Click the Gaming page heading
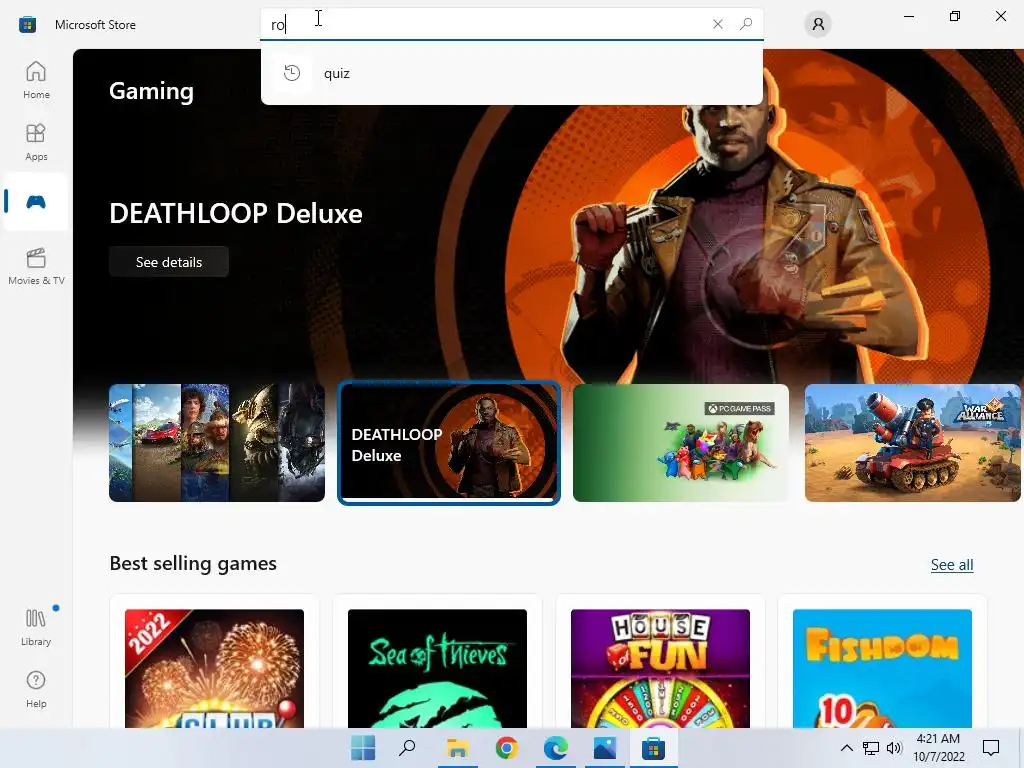Viewport: 1024px width, 768px height. tap(152, 91)
